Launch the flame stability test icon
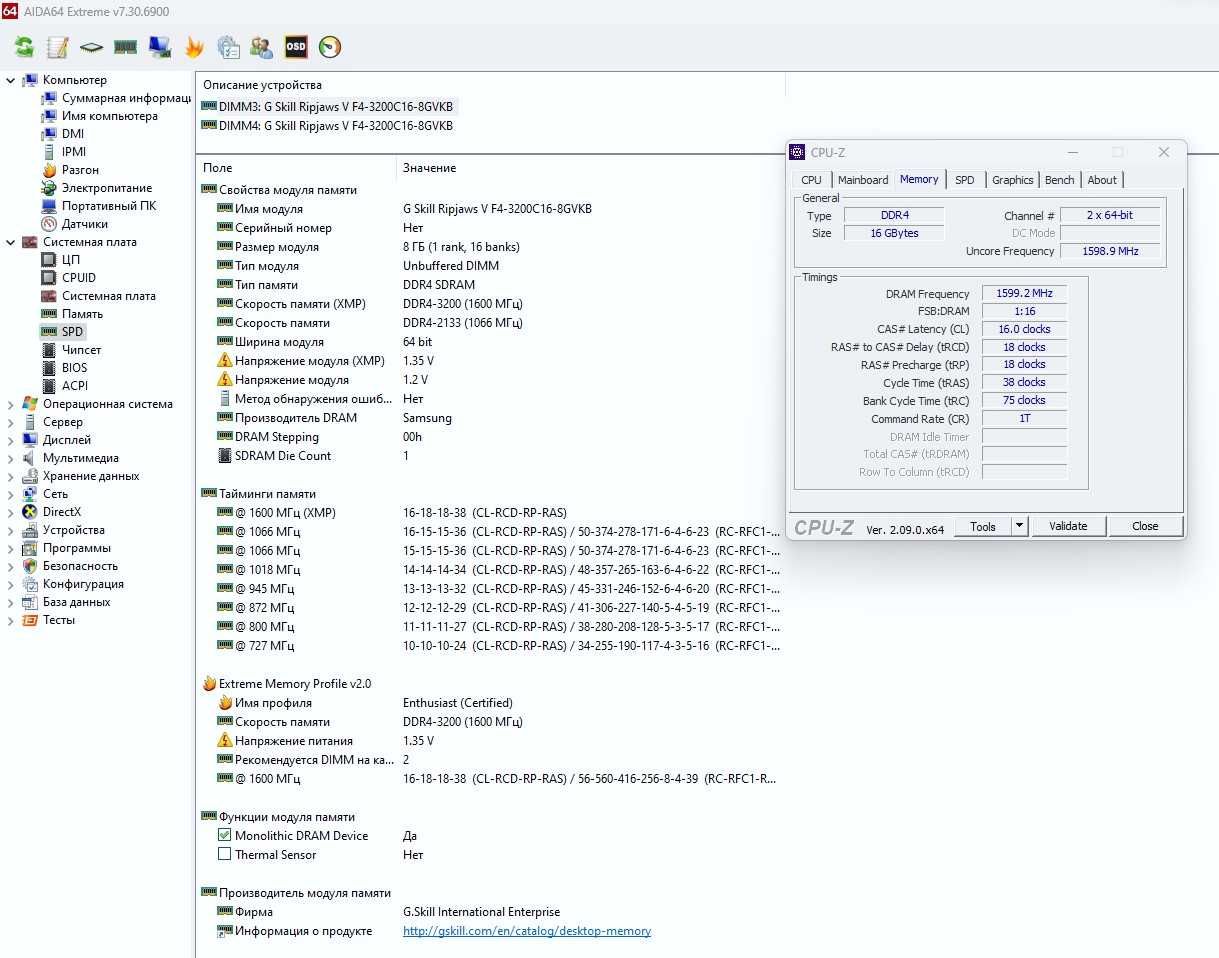The width and height of the screenshot is (1219, 958). [194, 46]
